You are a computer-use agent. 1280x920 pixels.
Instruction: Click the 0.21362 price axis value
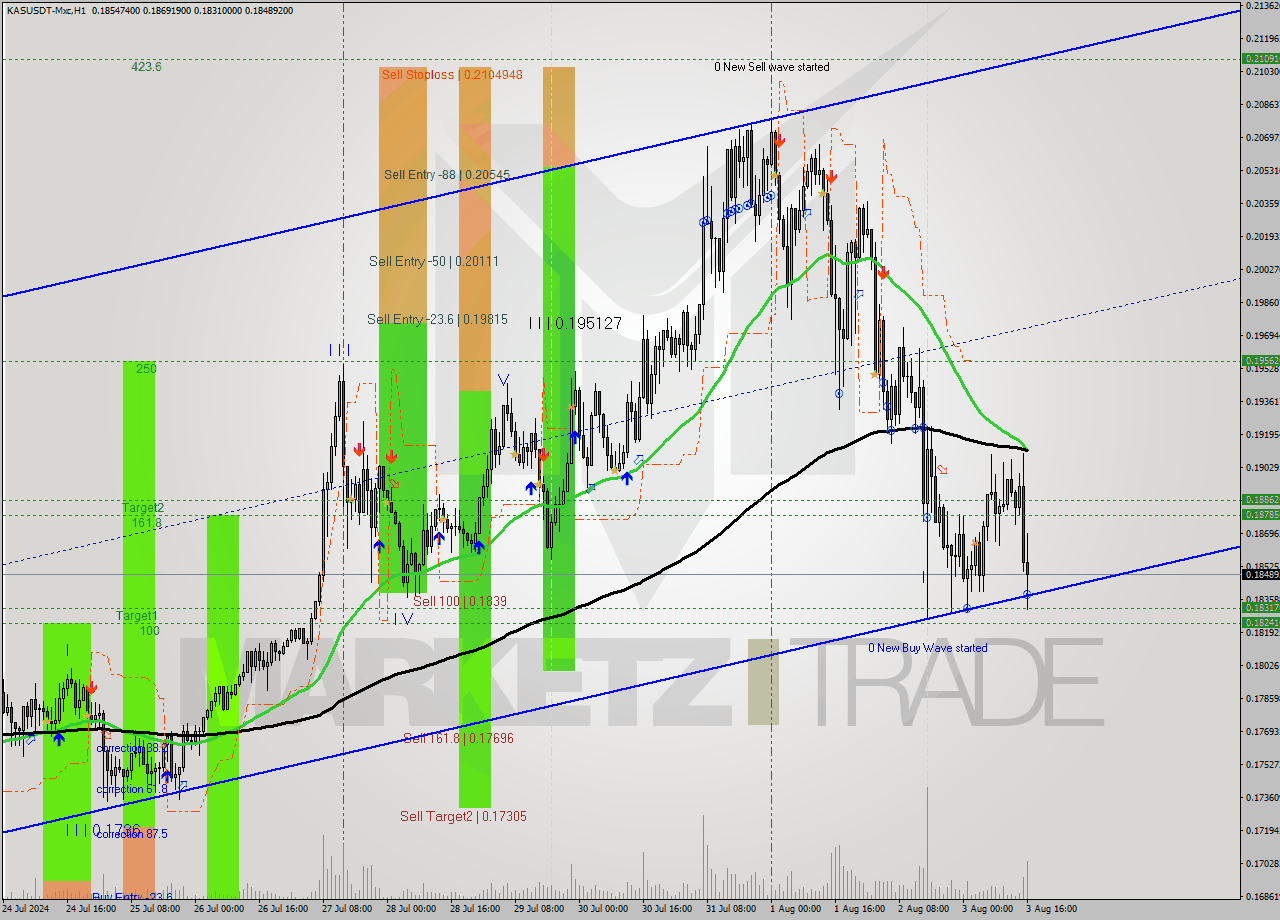1261,6
